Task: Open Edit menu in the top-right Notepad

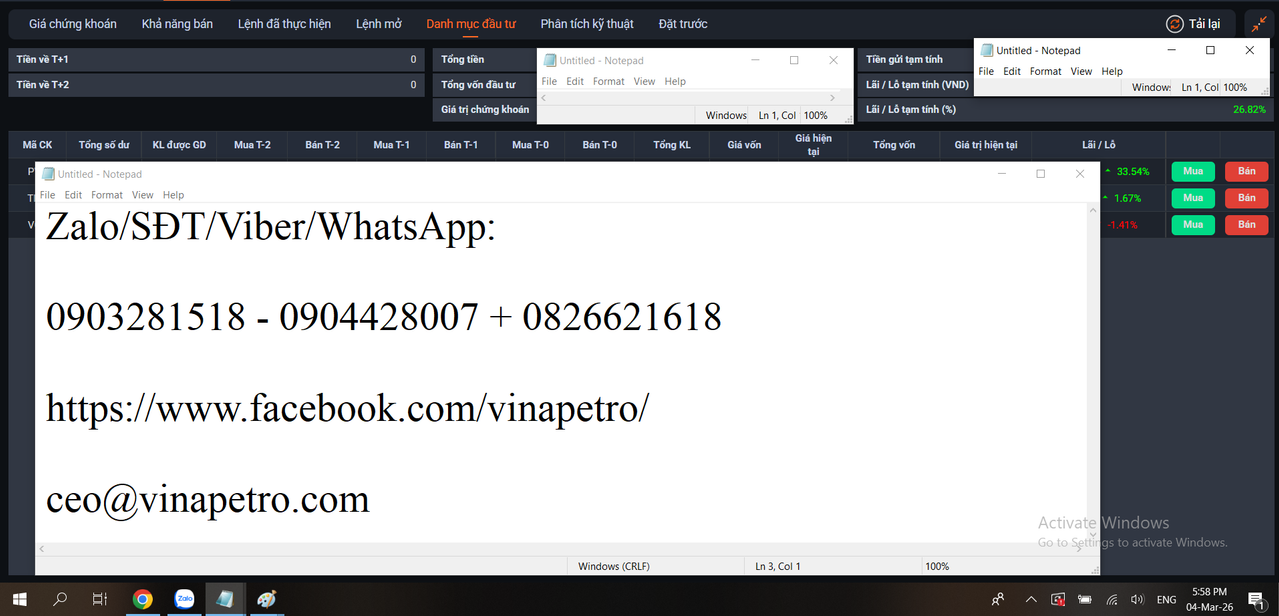Action: click(1012, 71)
